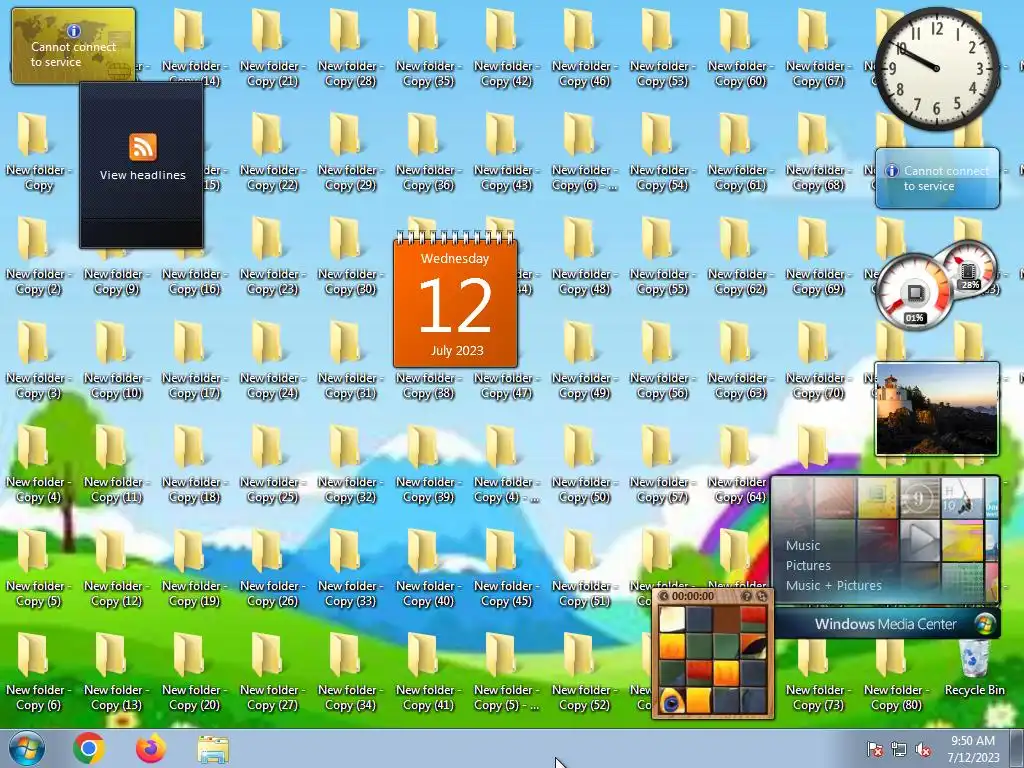Click the large CPU usage meter dial
Image resolution: width=1024 pixels, height=768 pixels.
(914, 291)
